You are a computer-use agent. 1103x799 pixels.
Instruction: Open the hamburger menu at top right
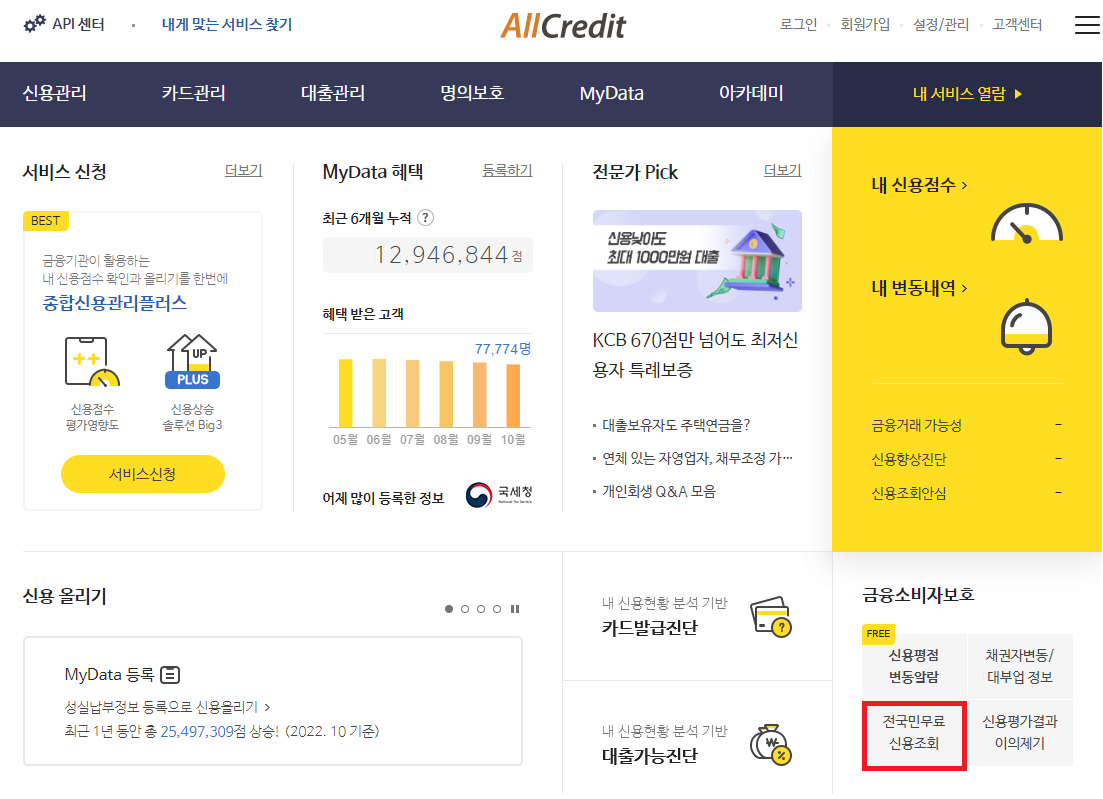point(1086,25)
